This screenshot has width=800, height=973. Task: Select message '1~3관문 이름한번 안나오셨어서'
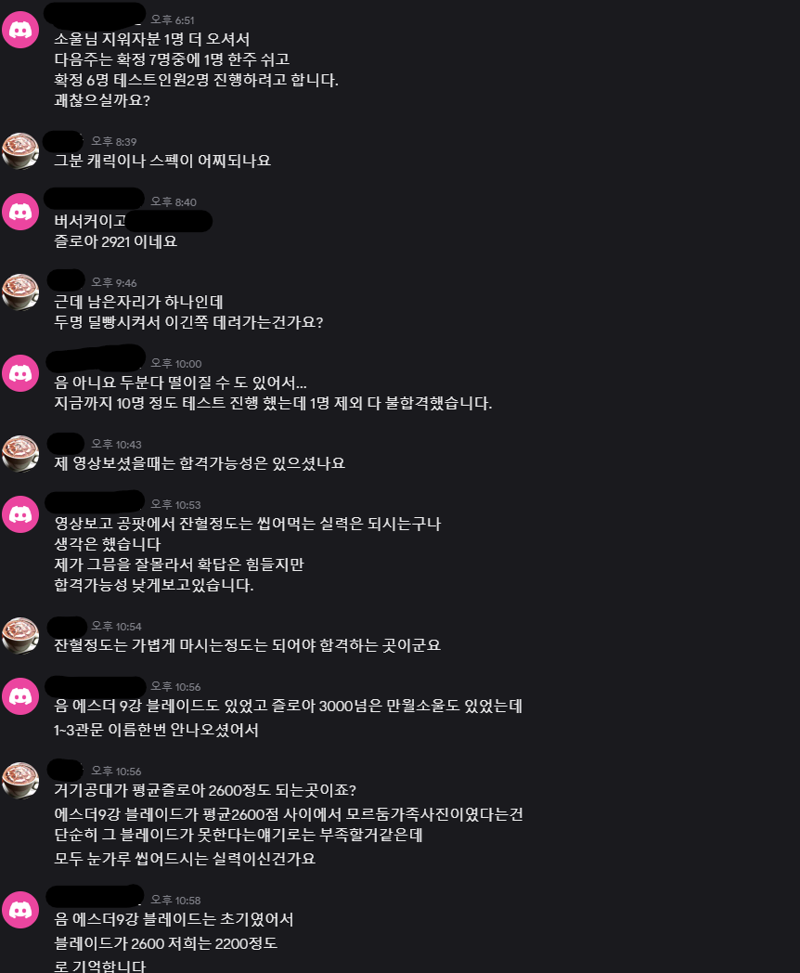156,730
